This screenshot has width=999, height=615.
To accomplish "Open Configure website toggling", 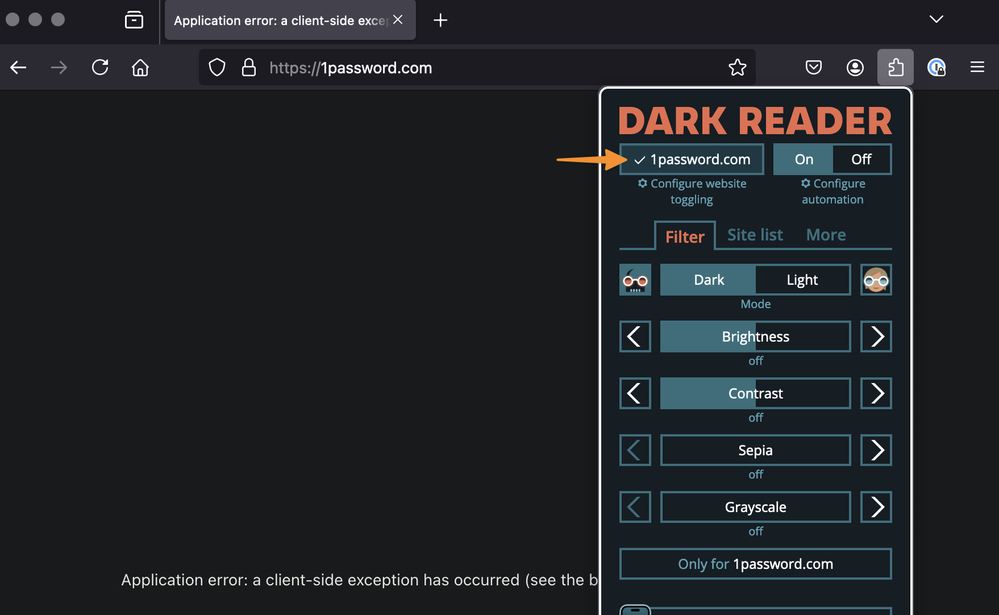I will 692,191.
